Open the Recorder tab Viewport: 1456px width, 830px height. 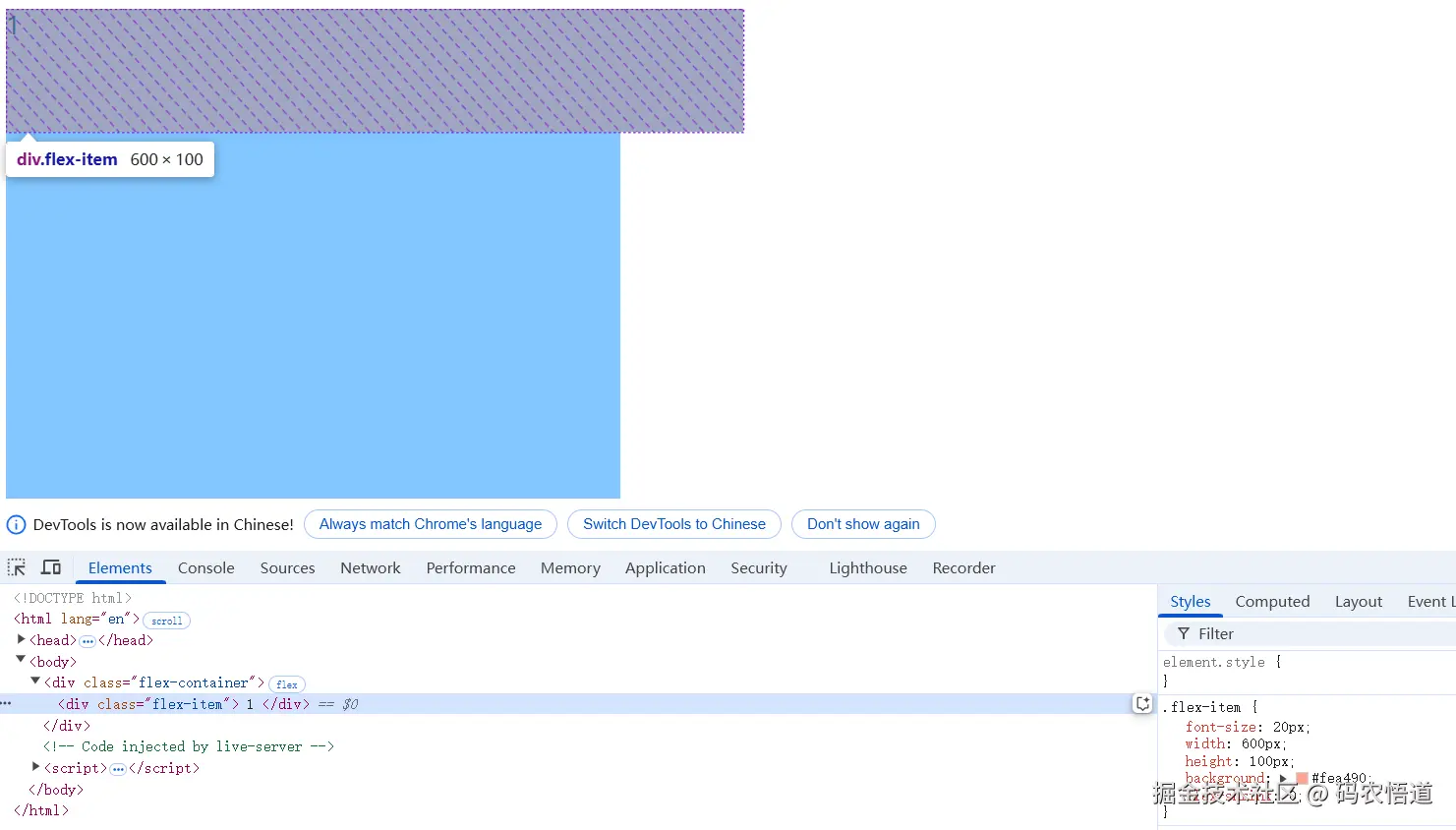point(963,568)
